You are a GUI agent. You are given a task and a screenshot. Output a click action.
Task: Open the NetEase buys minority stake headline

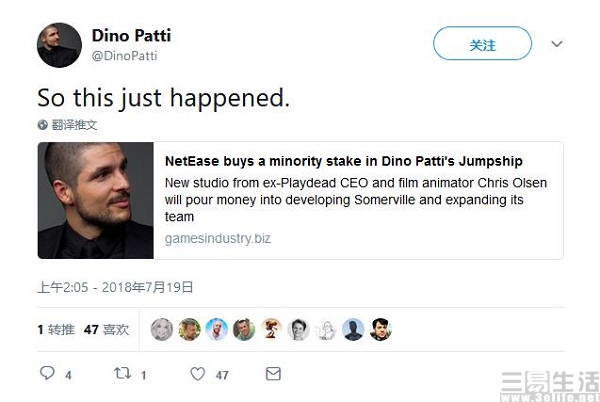click(x=344, y=161)
